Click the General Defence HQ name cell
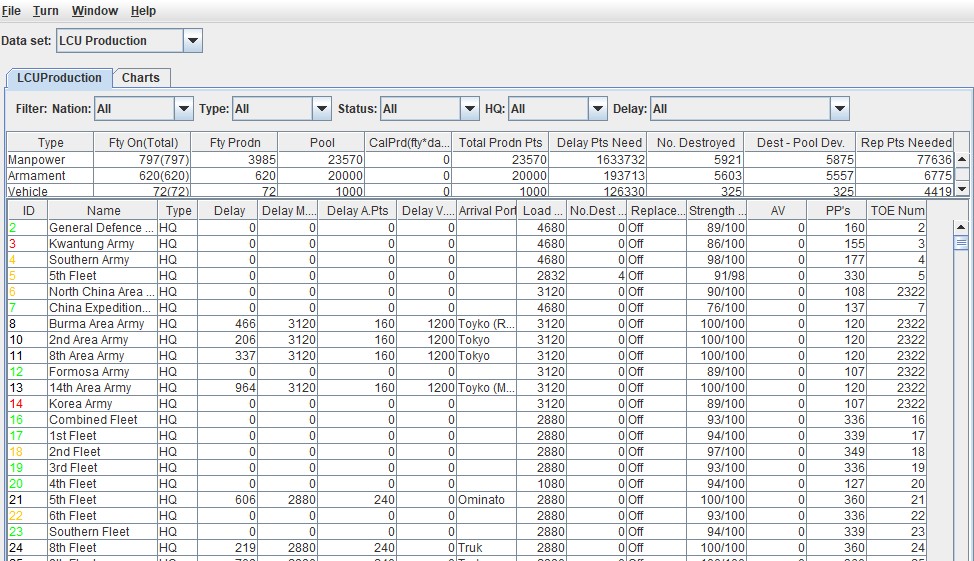Viewport: 974px width, 561px height. point(102,228)
